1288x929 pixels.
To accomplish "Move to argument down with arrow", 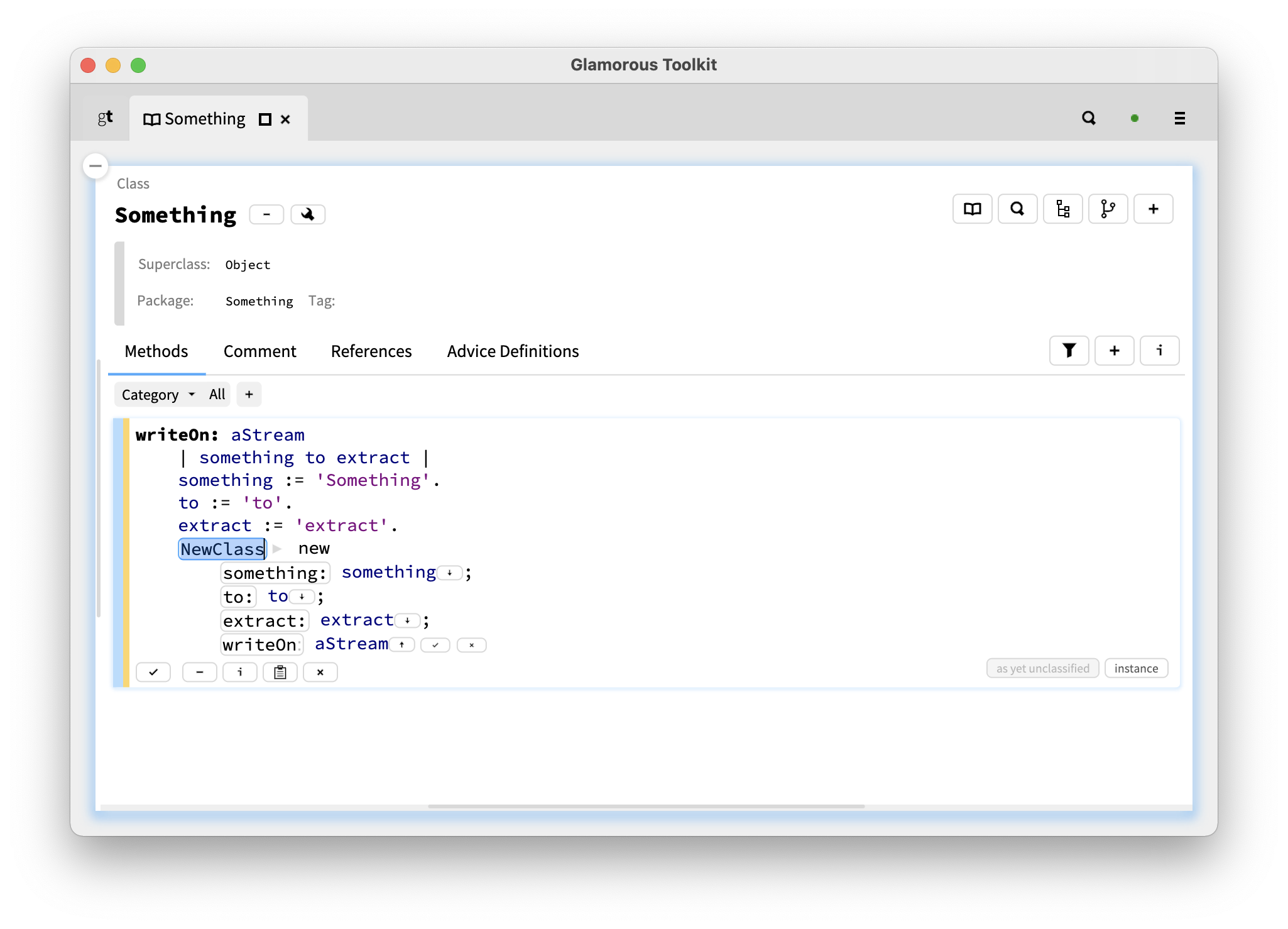I will (x=302, y=597).
